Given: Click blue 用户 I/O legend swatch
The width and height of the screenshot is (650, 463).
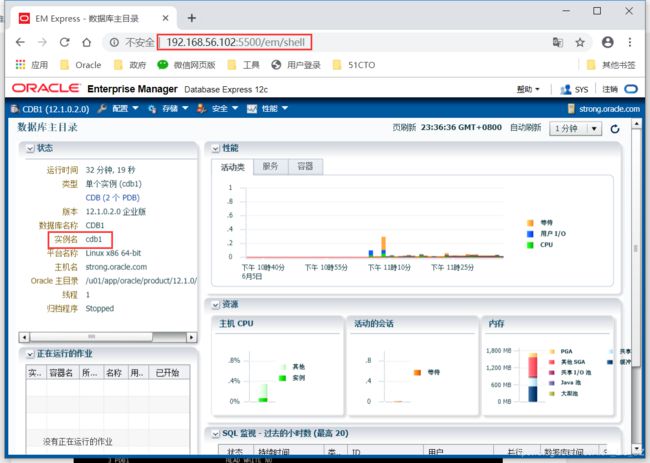Looking at the screenshot, I should coord(530,234).
